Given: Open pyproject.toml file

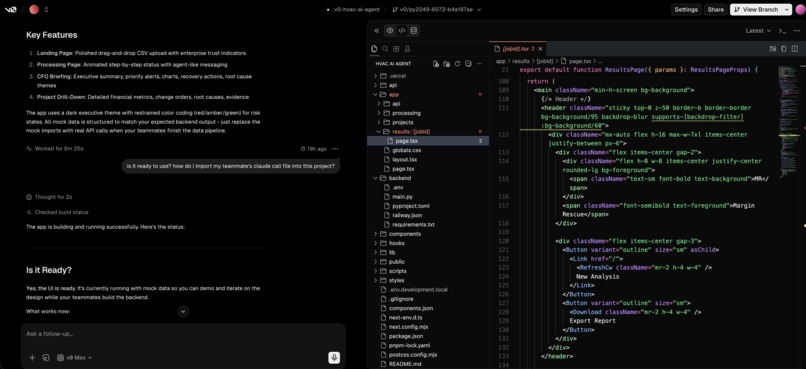Looking at the screenshot, I should 428,206.
